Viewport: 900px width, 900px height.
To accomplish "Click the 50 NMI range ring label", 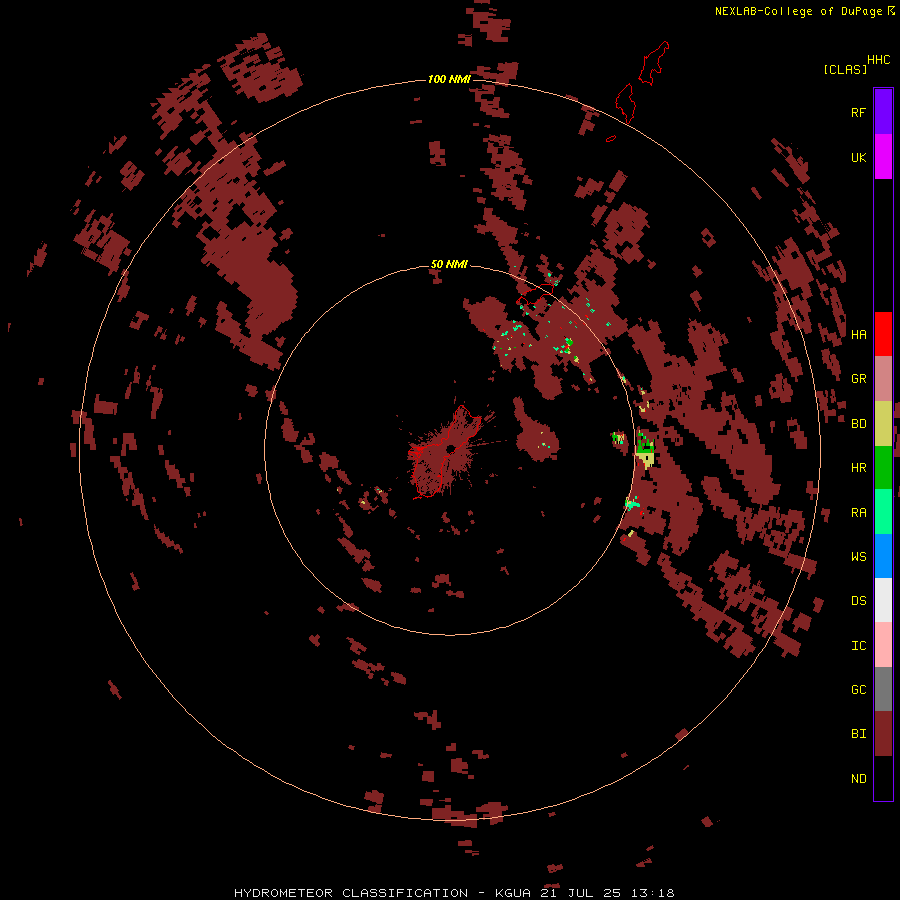I will tap(449, 264).
